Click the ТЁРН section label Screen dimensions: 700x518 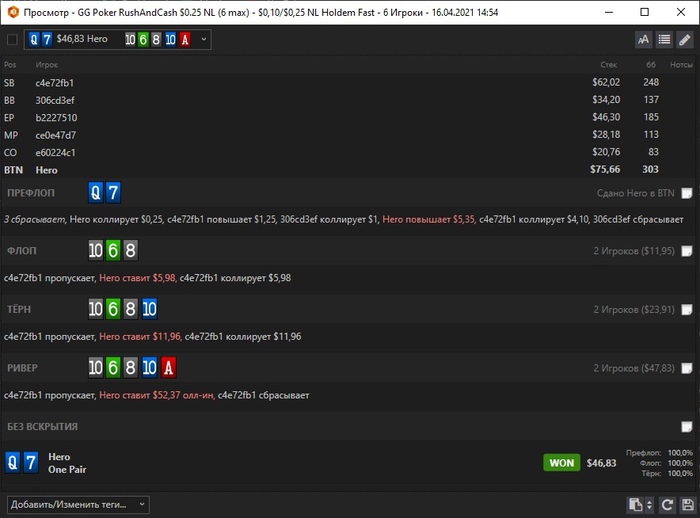click(19, 309)
